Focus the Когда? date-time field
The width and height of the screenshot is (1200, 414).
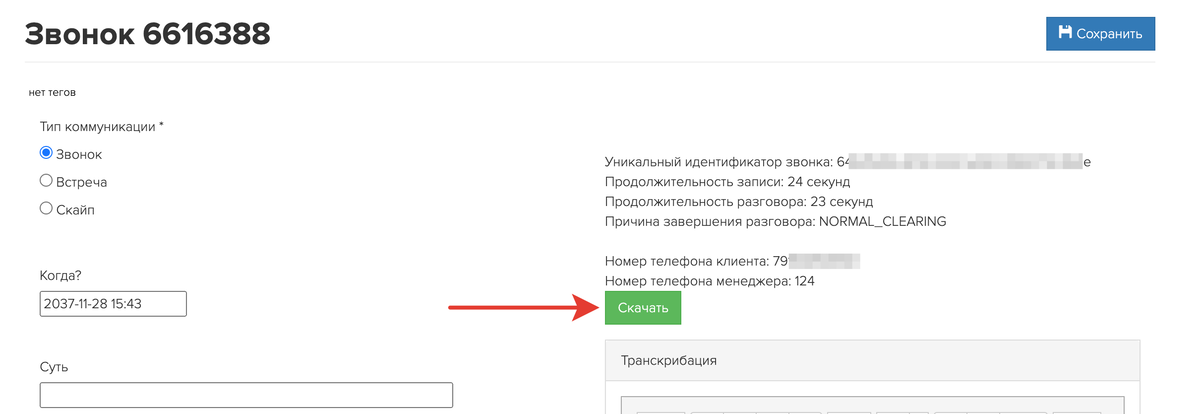(x=114, y=304)
